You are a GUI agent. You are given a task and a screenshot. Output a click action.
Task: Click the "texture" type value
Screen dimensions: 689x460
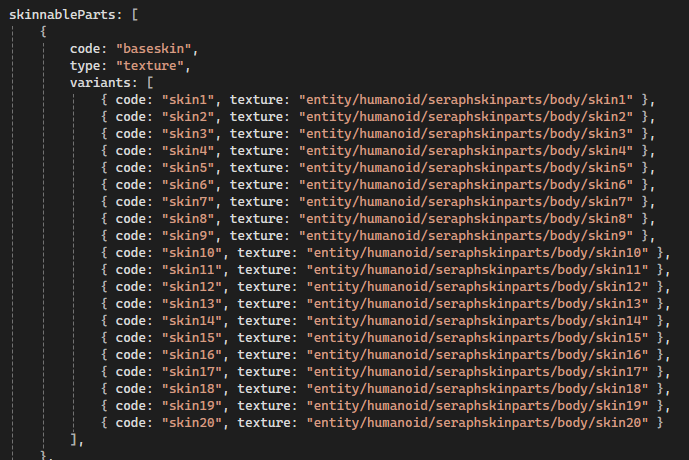coord(151,65)
